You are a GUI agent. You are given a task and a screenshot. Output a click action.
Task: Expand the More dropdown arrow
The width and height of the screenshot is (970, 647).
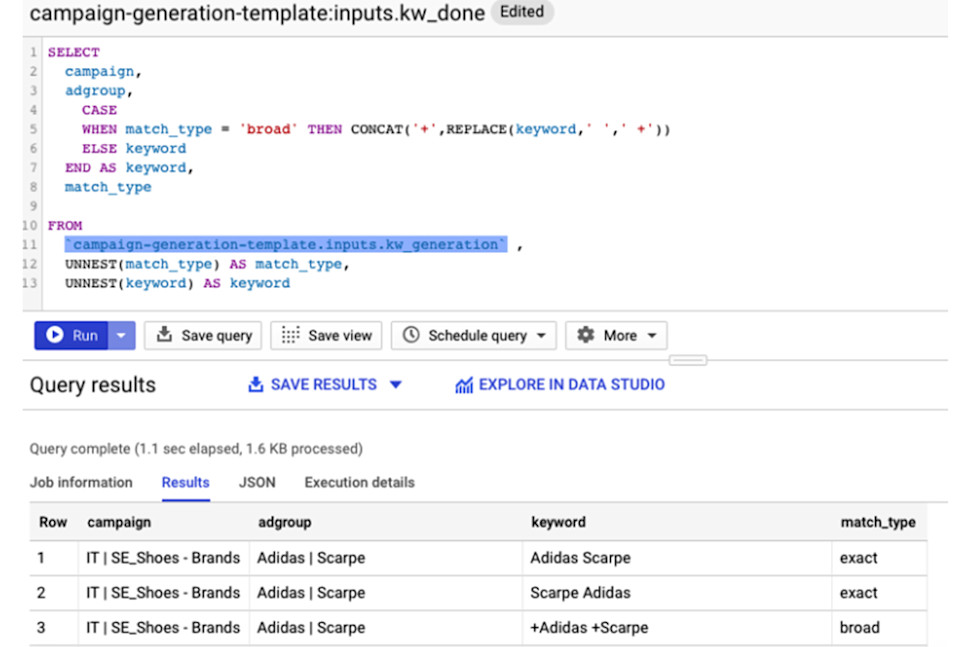652,336
